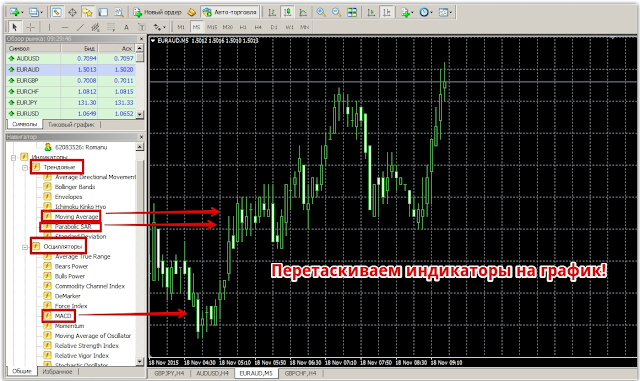Select the Horizontal Line drawing tool
This screenshot has width=640, height=381.
[65, 27]
